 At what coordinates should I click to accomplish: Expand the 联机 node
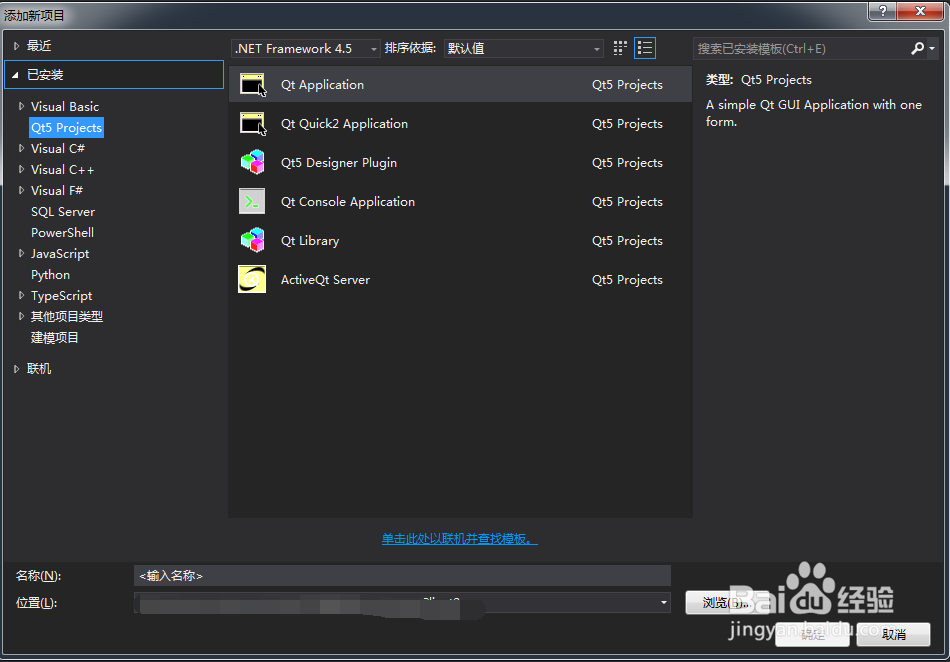pyautogui.click(x=16, y=369)
